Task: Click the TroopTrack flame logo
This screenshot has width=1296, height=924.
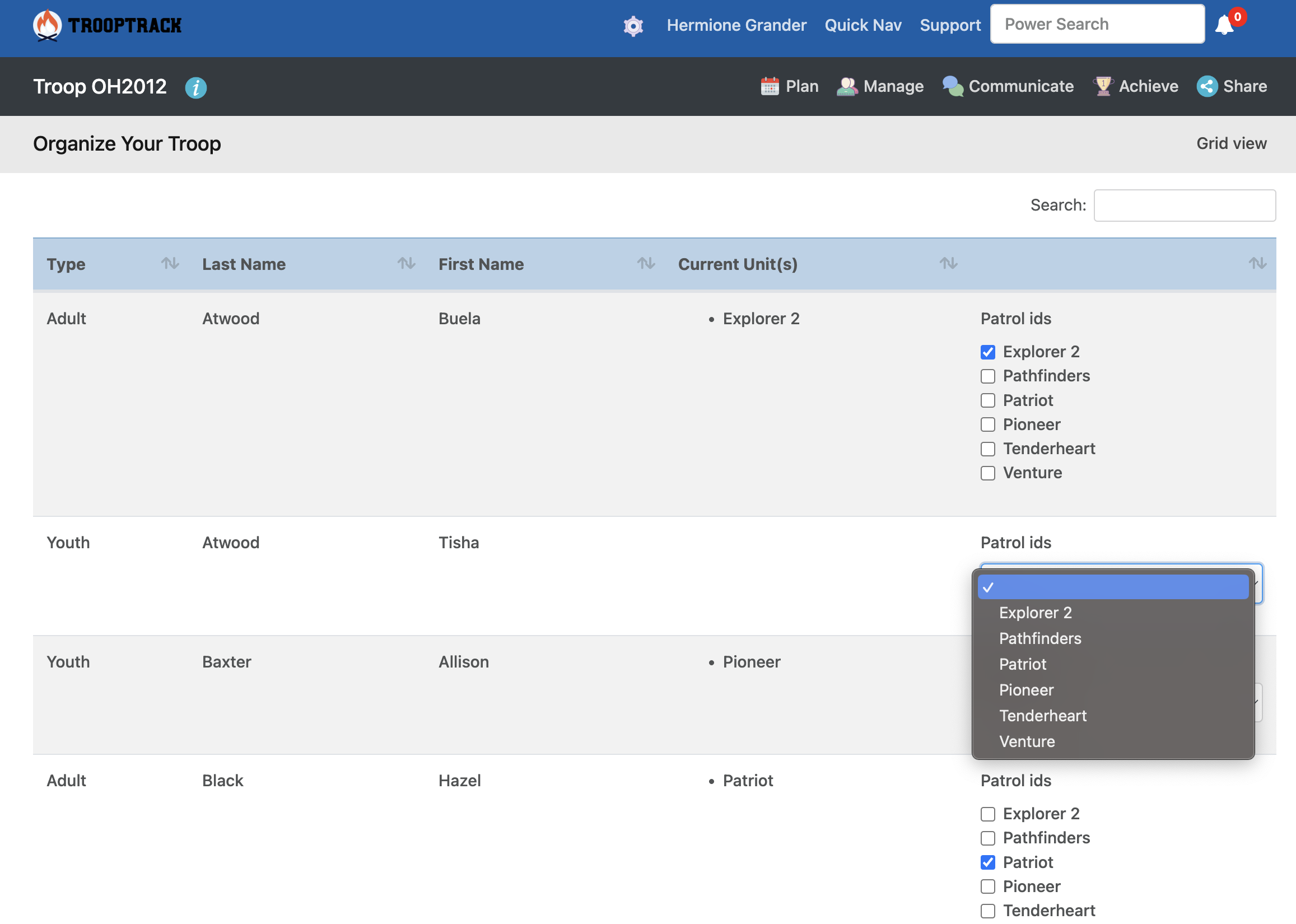Action: coord(47,25)
